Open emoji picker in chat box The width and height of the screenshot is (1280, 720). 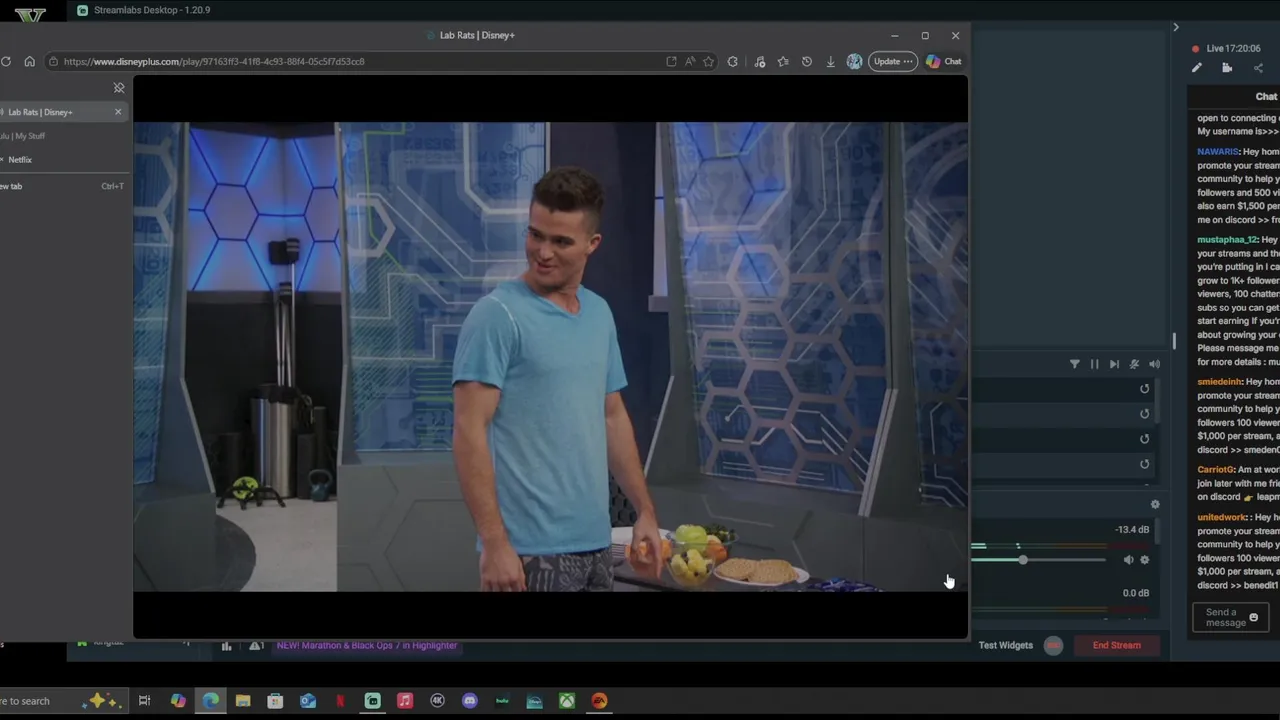coord(1254,617)
